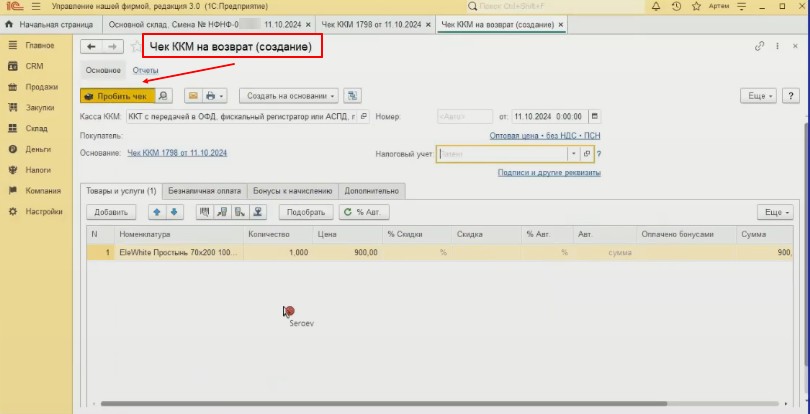The image size is (810, 414).
Task: Move row up with blue arrow
Action: (157, 212)
